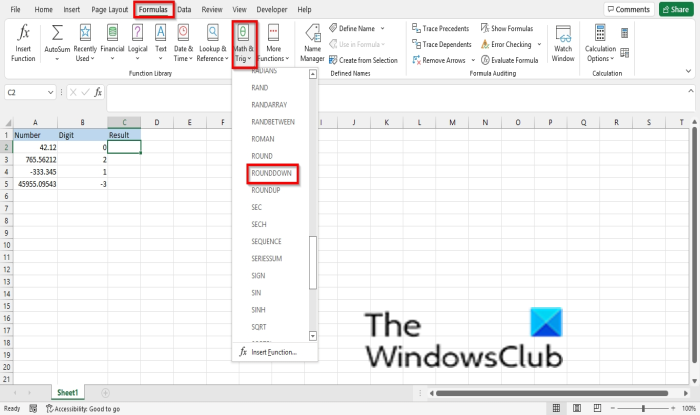Toggle Show Formulas
The height and width of the screenshot is (415, 700).
[507, 29]
